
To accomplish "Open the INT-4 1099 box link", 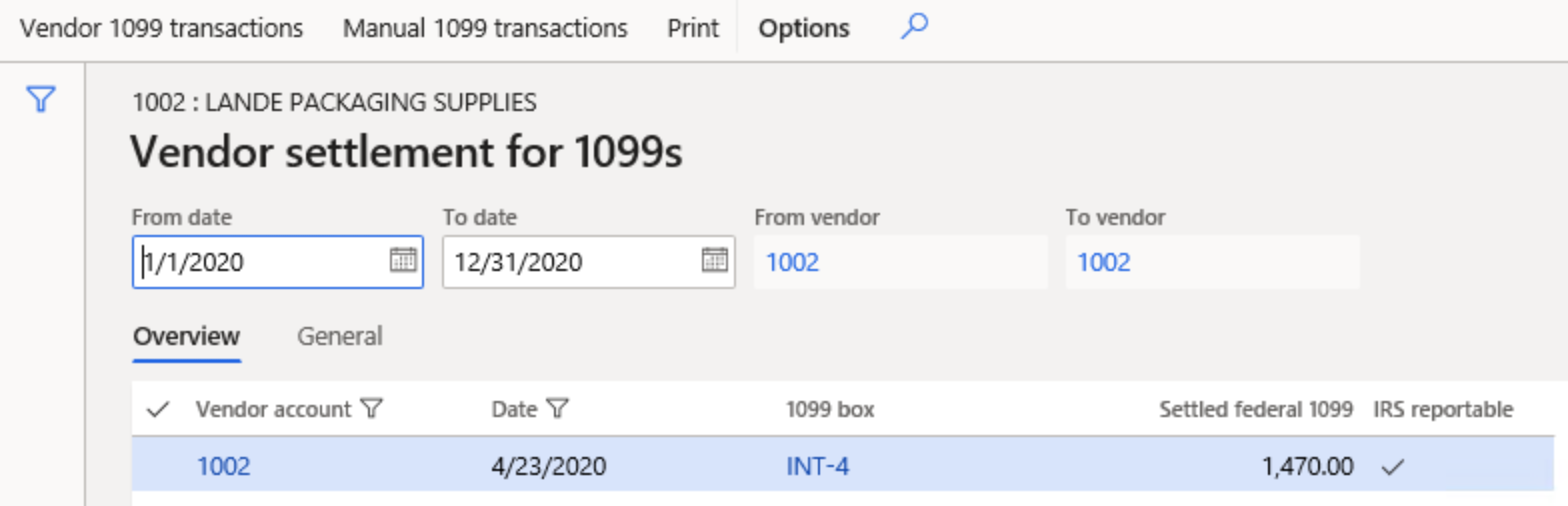I will (x=817, y=466).
